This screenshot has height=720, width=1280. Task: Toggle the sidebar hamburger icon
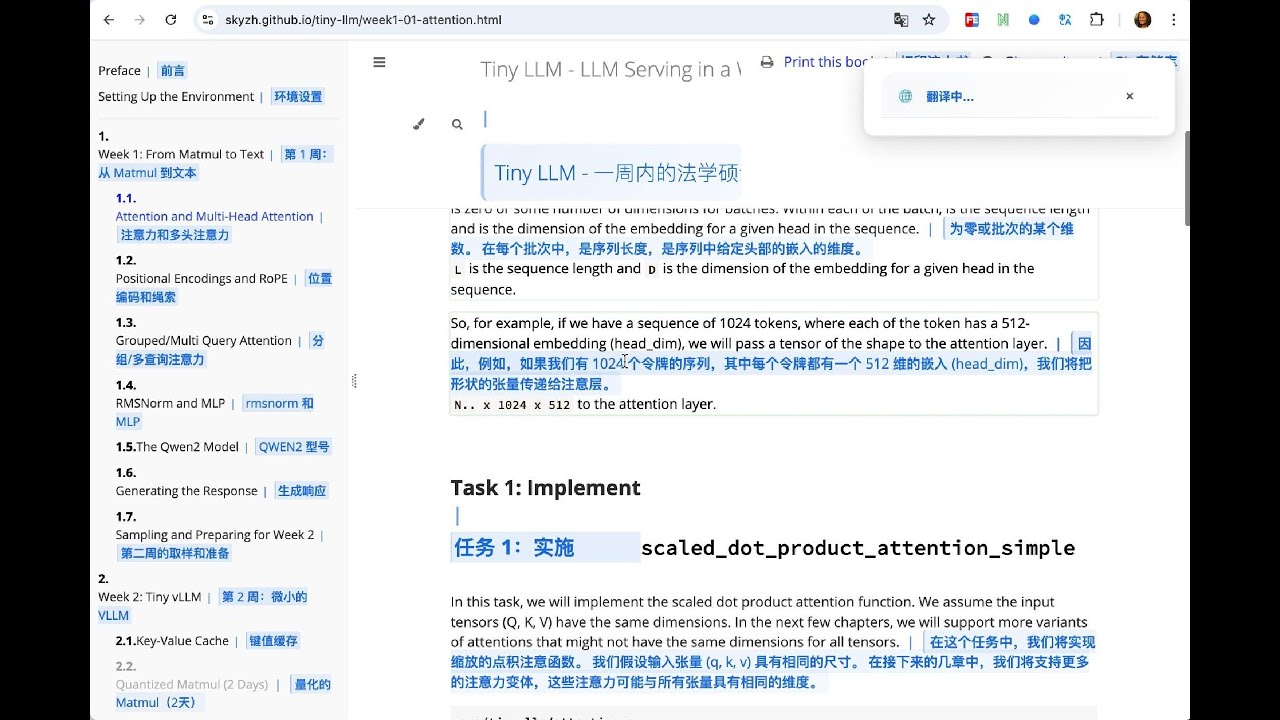coord(379,62)
